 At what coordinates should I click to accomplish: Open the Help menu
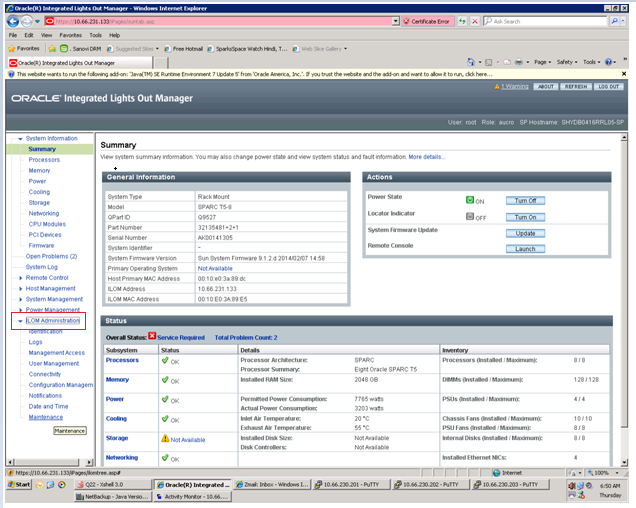pyautogui.click(x=114, y=35)
